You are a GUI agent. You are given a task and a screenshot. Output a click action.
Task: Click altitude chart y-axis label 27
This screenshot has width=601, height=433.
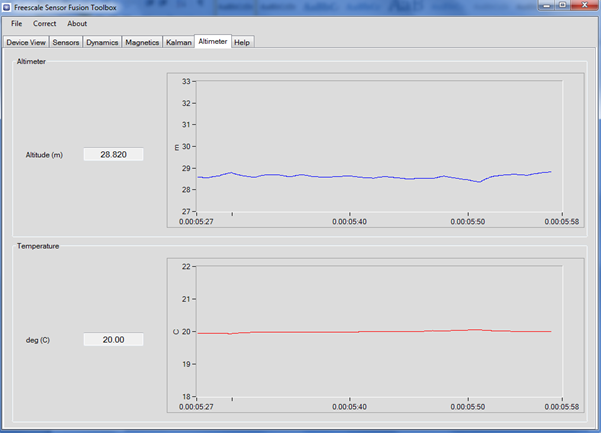pos(186,211)
